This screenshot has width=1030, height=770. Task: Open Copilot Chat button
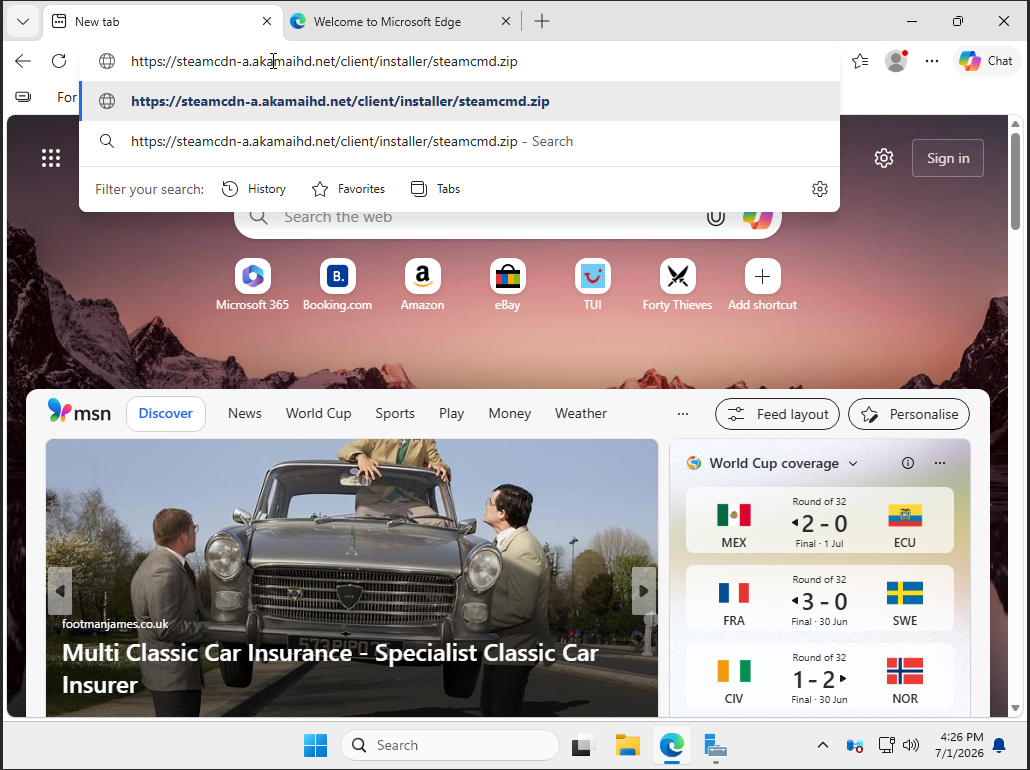tap(985, 61)
